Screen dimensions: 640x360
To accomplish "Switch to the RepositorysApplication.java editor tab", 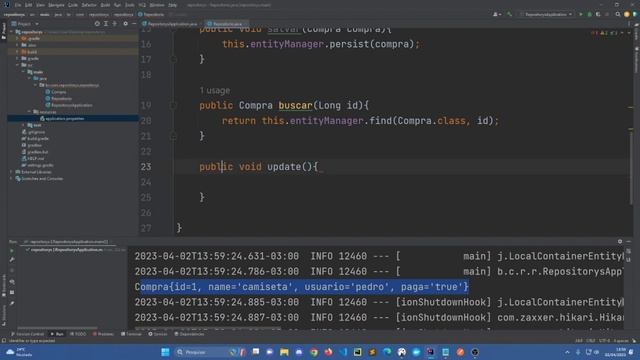I will (172, 24).
